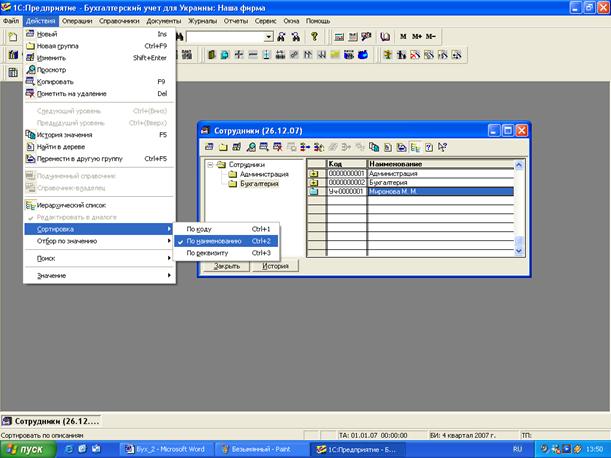Click the M+ memory add button
The image size is (611, 458).
point(417,37)
